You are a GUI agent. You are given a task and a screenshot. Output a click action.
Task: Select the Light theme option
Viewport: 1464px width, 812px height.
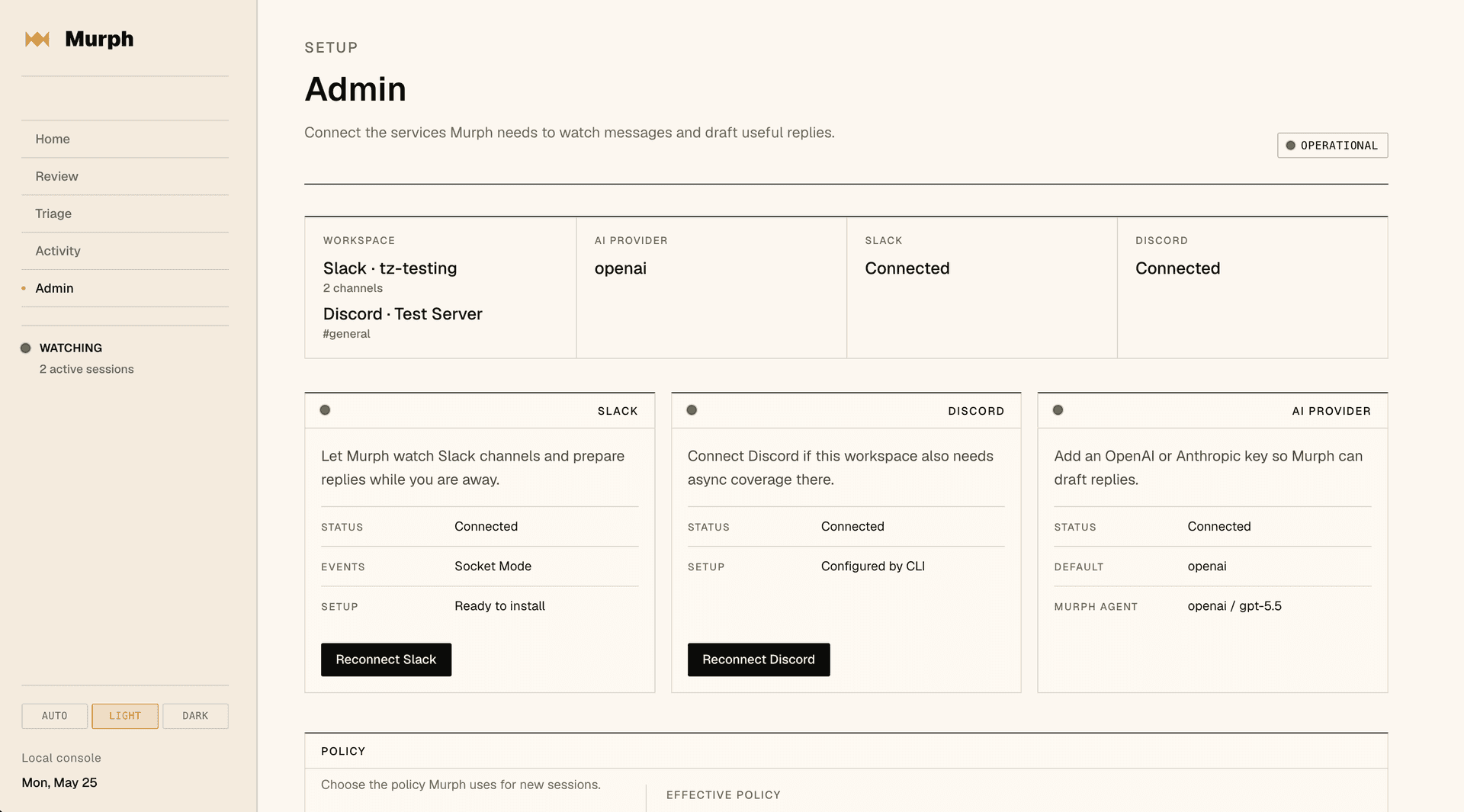125,716
